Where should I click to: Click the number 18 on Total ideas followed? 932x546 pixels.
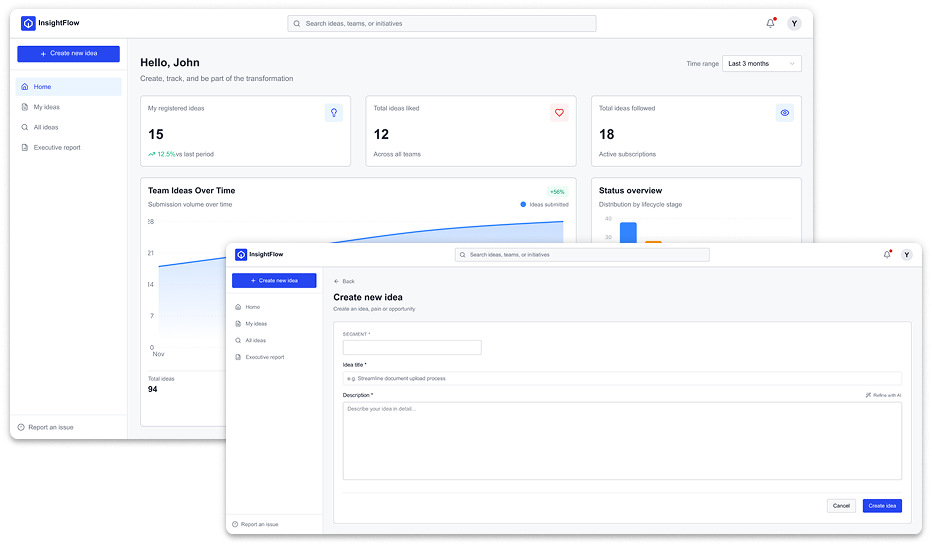point(606,134)
